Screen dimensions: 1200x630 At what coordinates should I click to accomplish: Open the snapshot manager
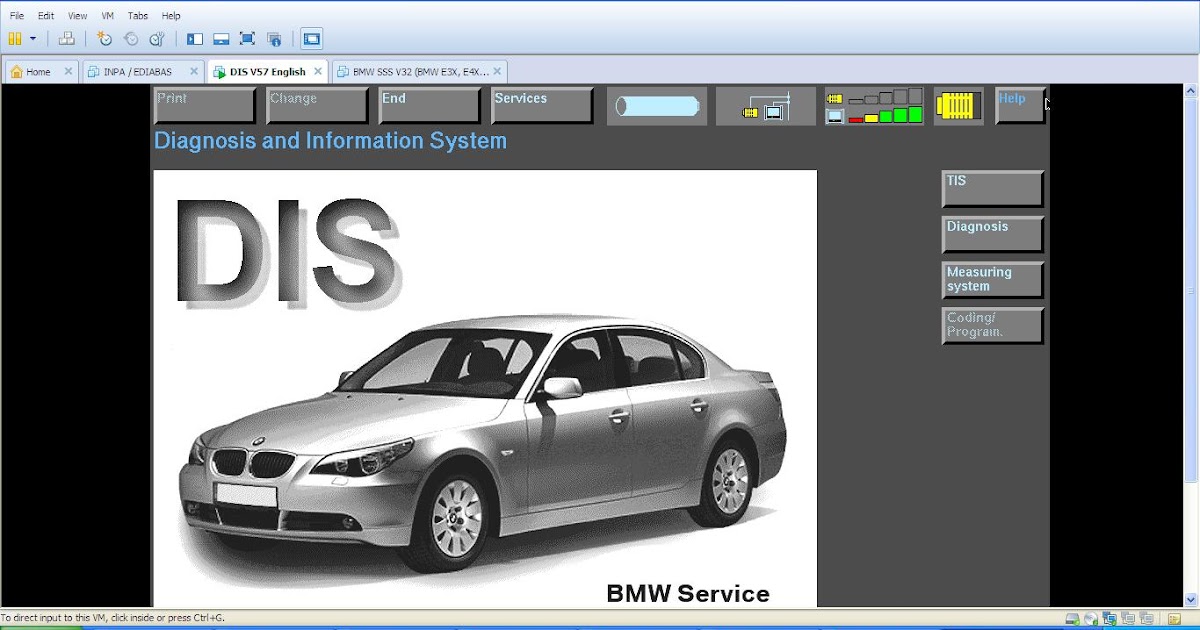click(157, 39)
